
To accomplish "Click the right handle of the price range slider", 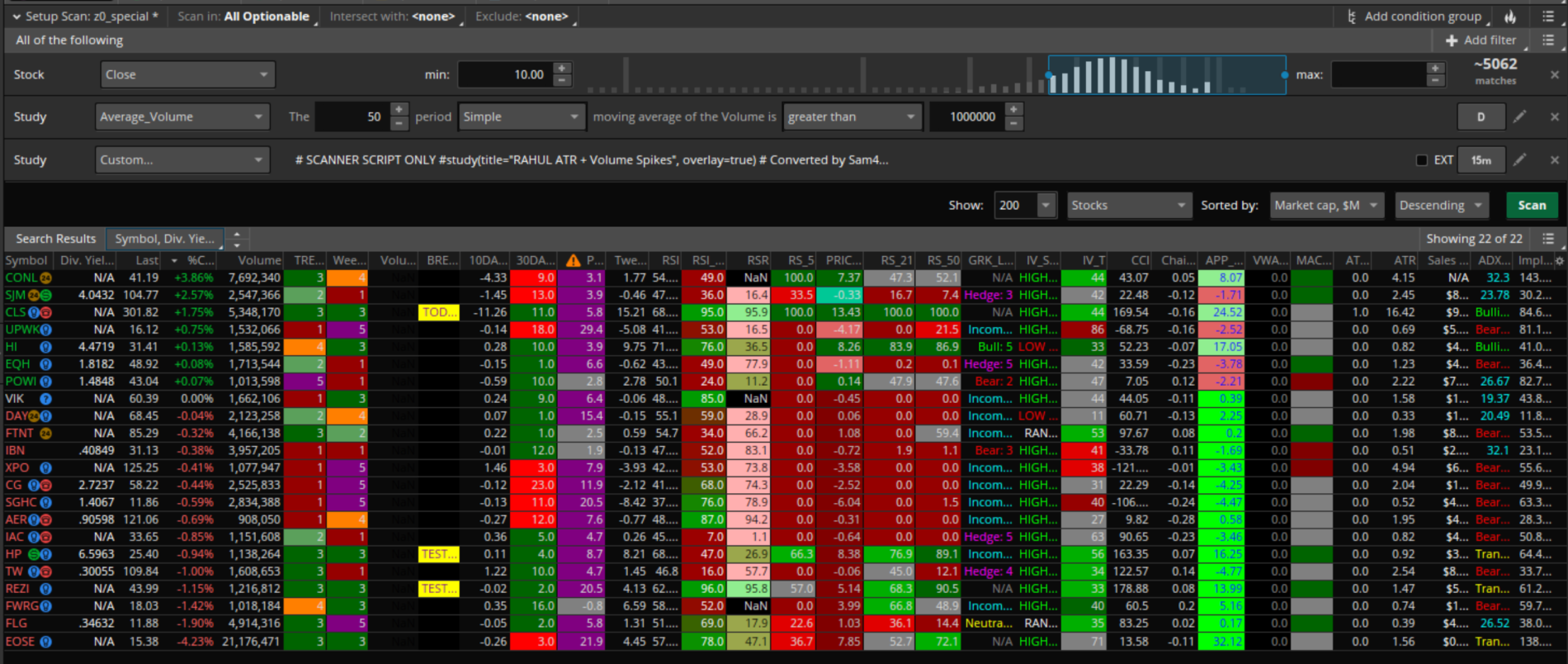I will pos(1285,75).
